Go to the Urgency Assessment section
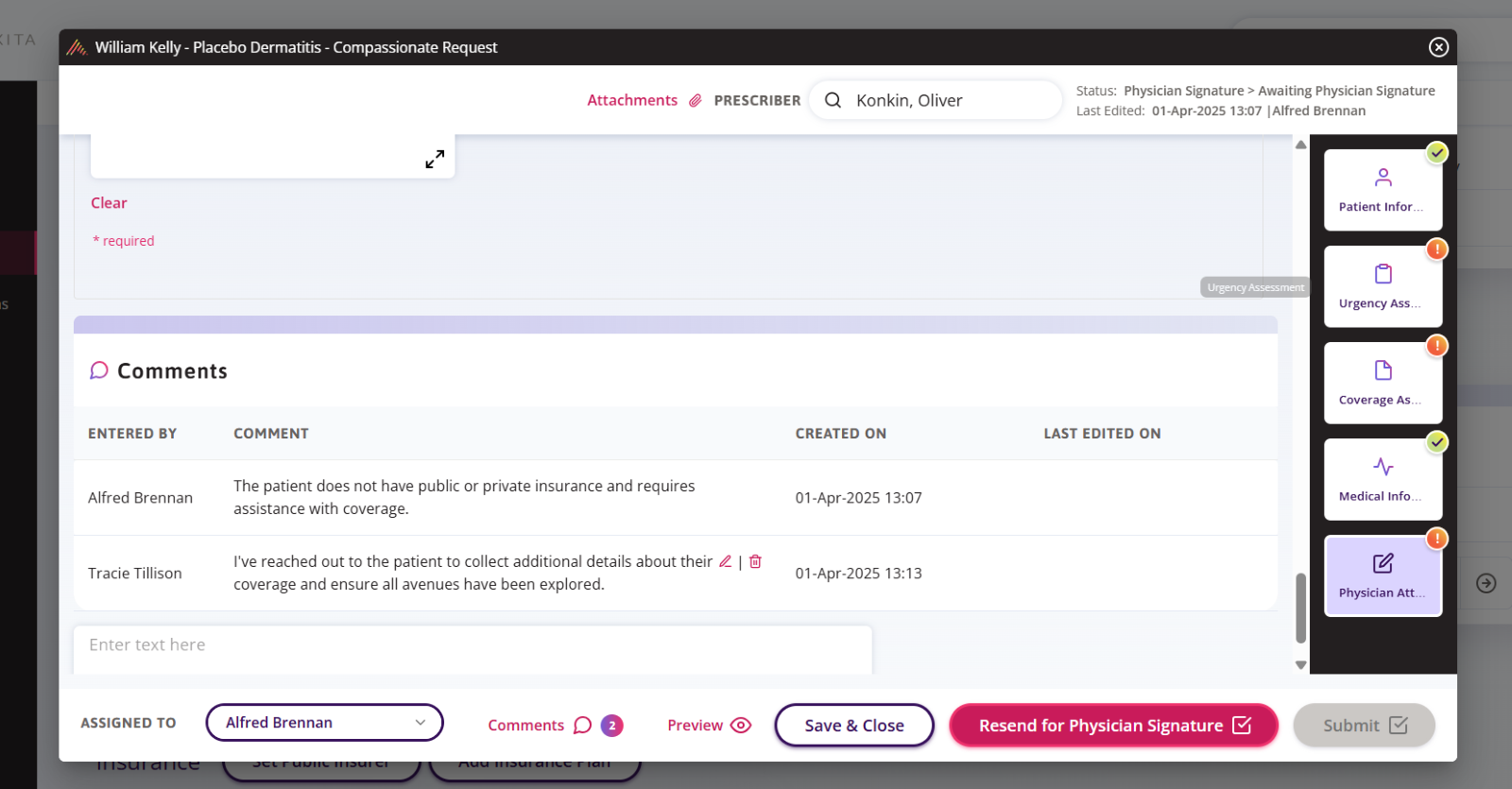Image resolution: width=1512 pixels, height=789 pixels. click(1383, 286)
